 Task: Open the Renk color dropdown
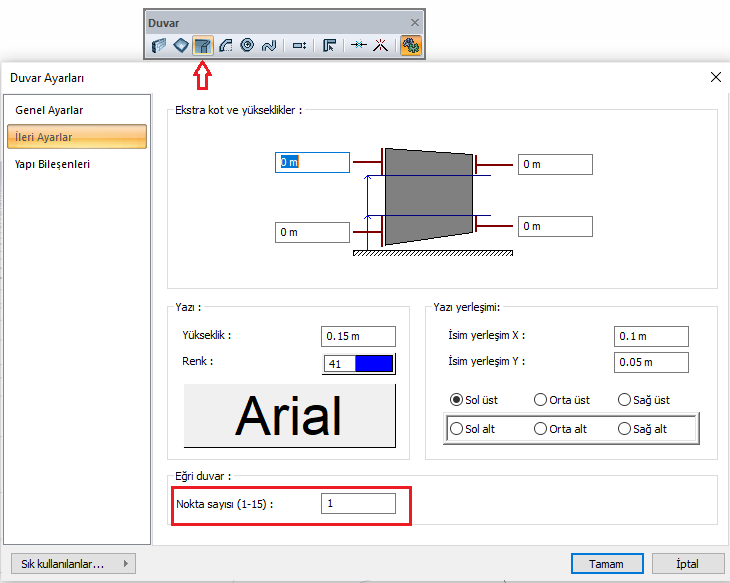[x=359, y=364]
